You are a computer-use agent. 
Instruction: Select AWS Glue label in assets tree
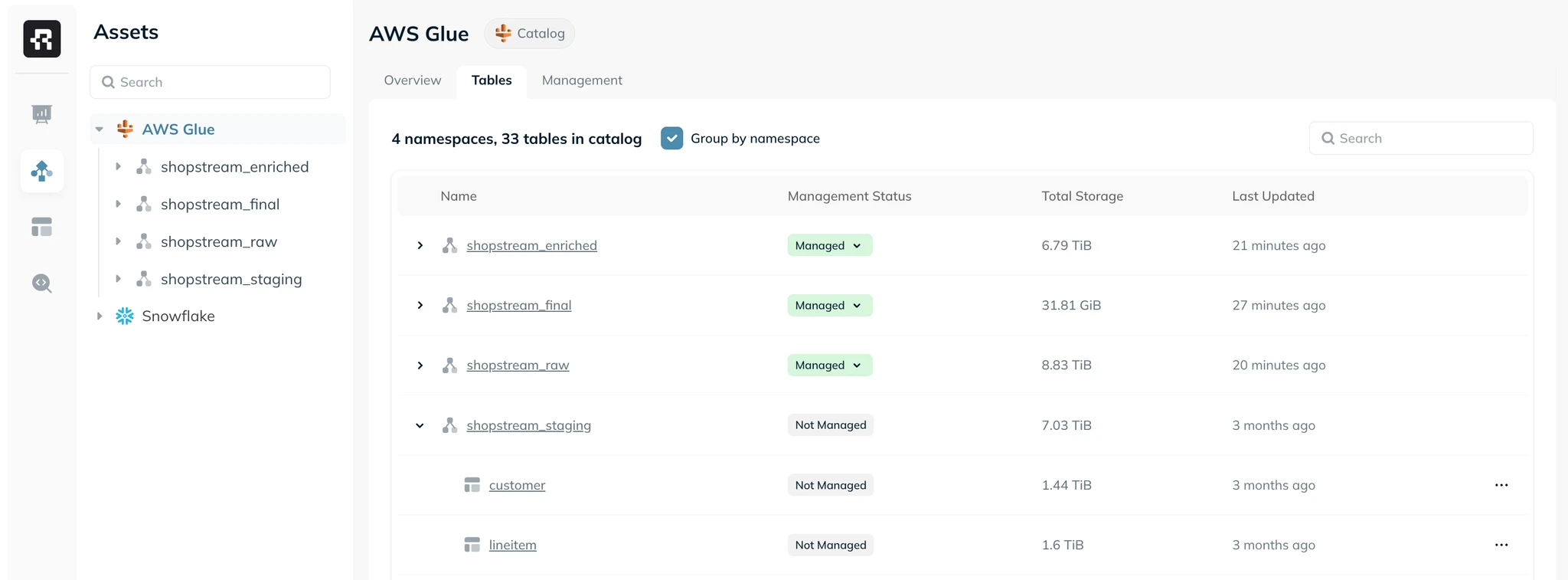178,129
